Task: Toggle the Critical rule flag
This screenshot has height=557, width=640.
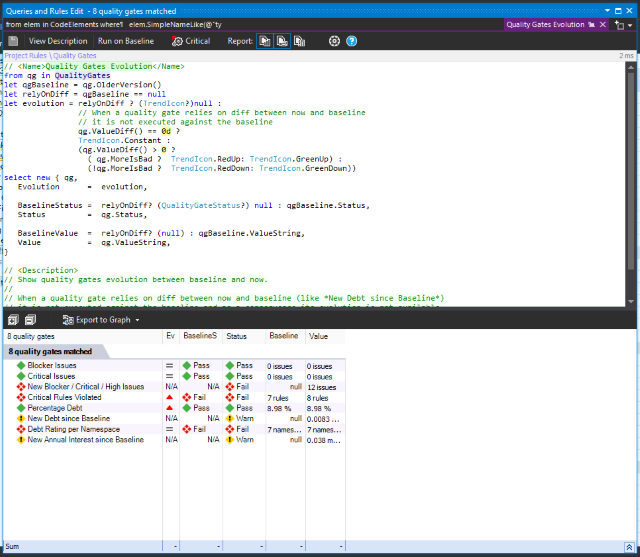Action: (x=191, y=41)
